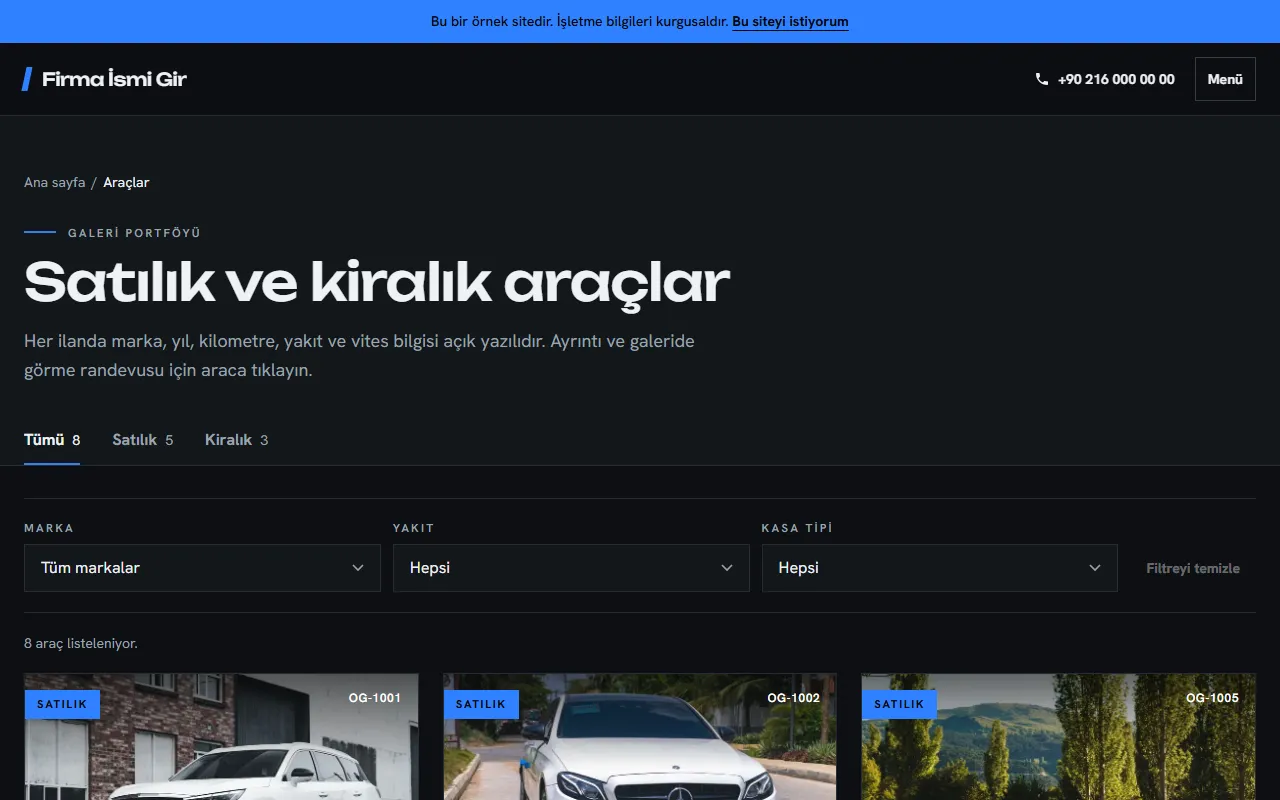The width and height of the screenshot is (1280, 800).
Task: Go to the Ana sayfa breadcrumb
Action: [x=55, y=182]
